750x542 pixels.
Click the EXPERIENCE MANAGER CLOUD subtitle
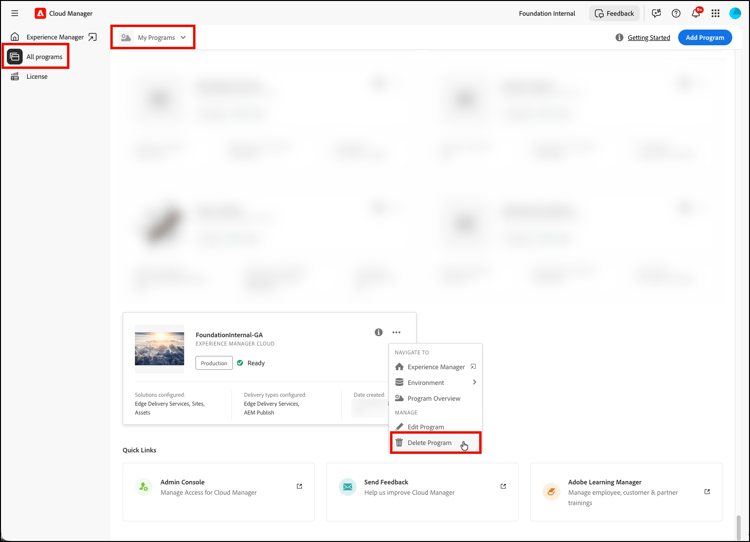(235, 344)
